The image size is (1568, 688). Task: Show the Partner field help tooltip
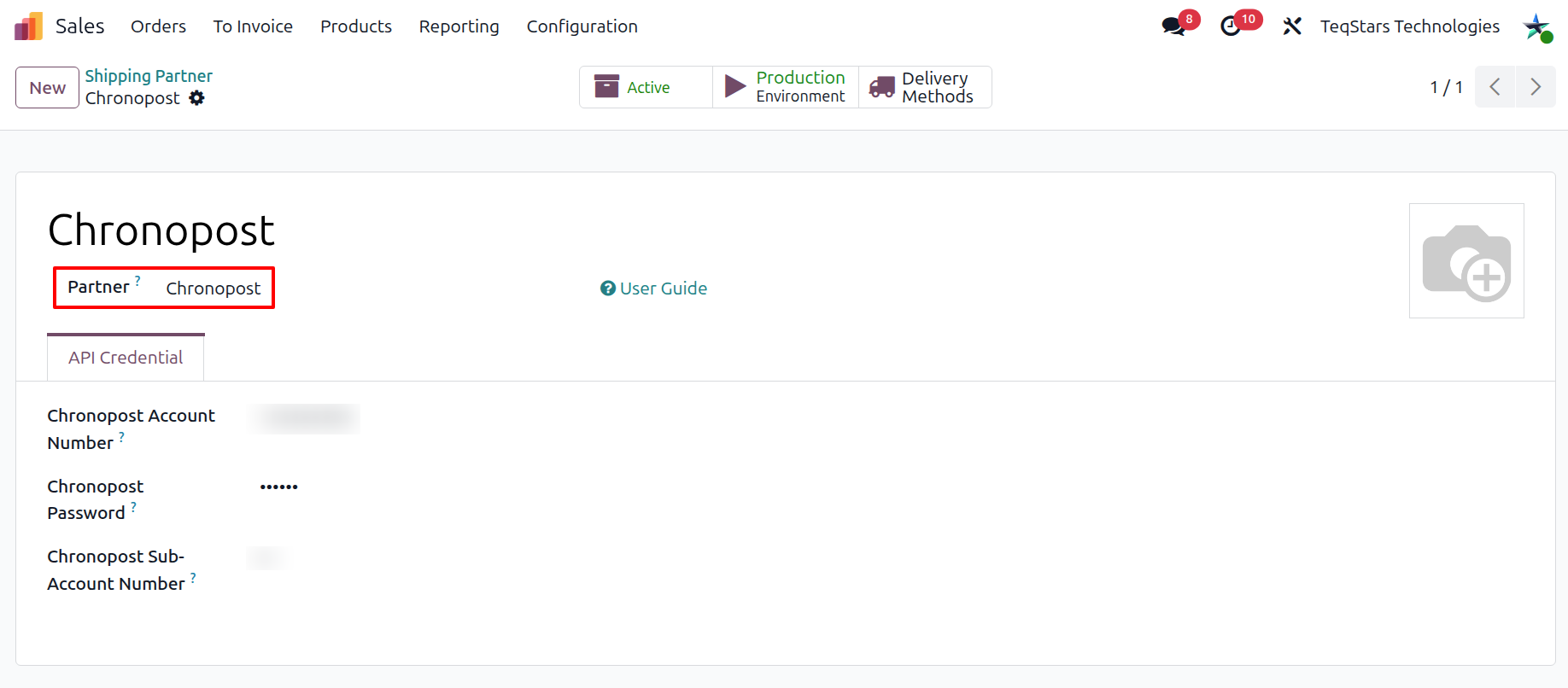point(137,280)
